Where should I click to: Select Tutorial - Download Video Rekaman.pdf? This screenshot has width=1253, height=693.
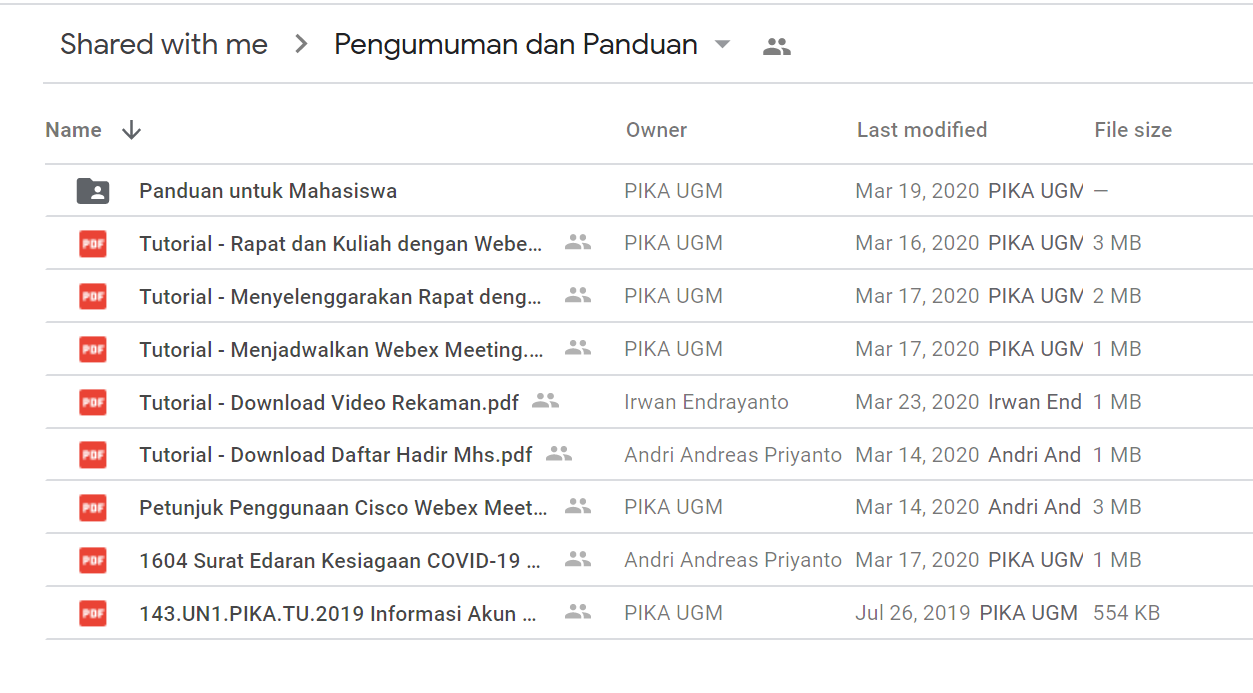tap(329, 402)
